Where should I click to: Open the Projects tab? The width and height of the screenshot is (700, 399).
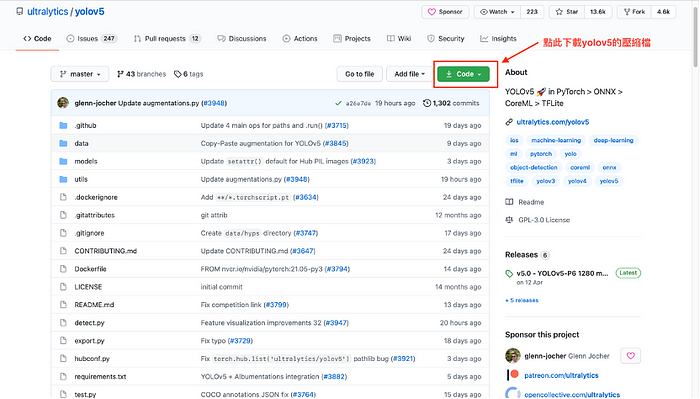coord(352,39)
